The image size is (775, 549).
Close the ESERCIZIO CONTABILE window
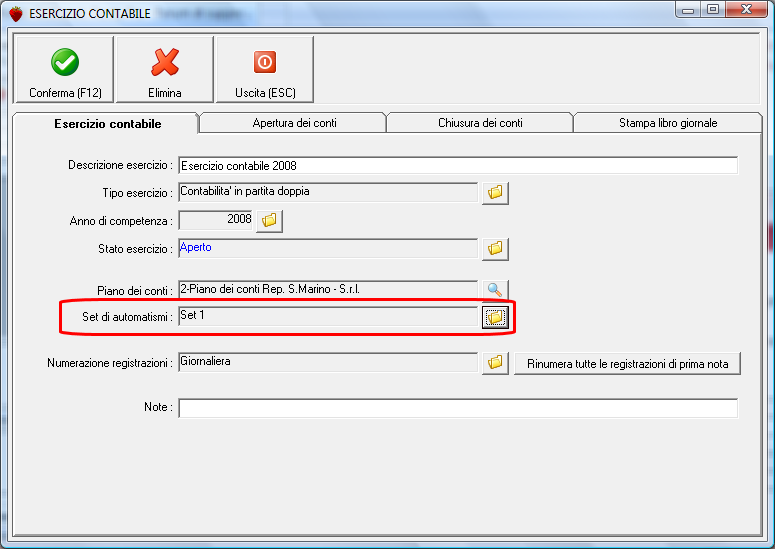747,10
